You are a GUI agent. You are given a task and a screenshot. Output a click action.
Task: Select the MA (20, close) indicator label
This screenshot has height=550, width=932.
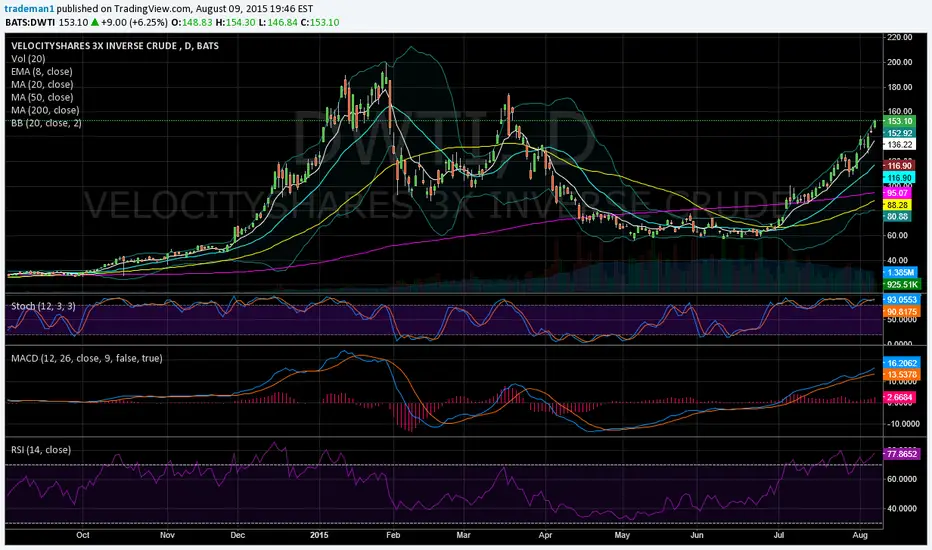click(x=42, y=84)
